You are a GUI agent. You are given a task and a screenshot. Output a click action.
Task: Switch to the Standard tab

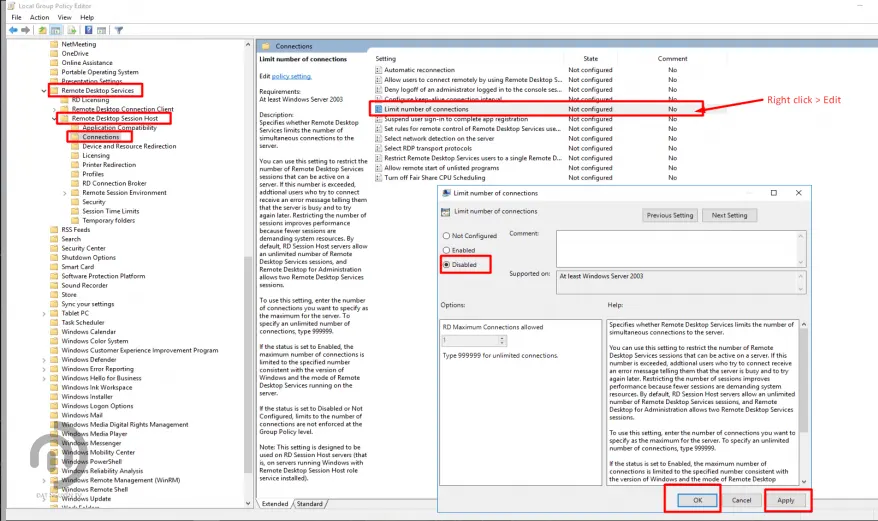(x=310, y=504)
